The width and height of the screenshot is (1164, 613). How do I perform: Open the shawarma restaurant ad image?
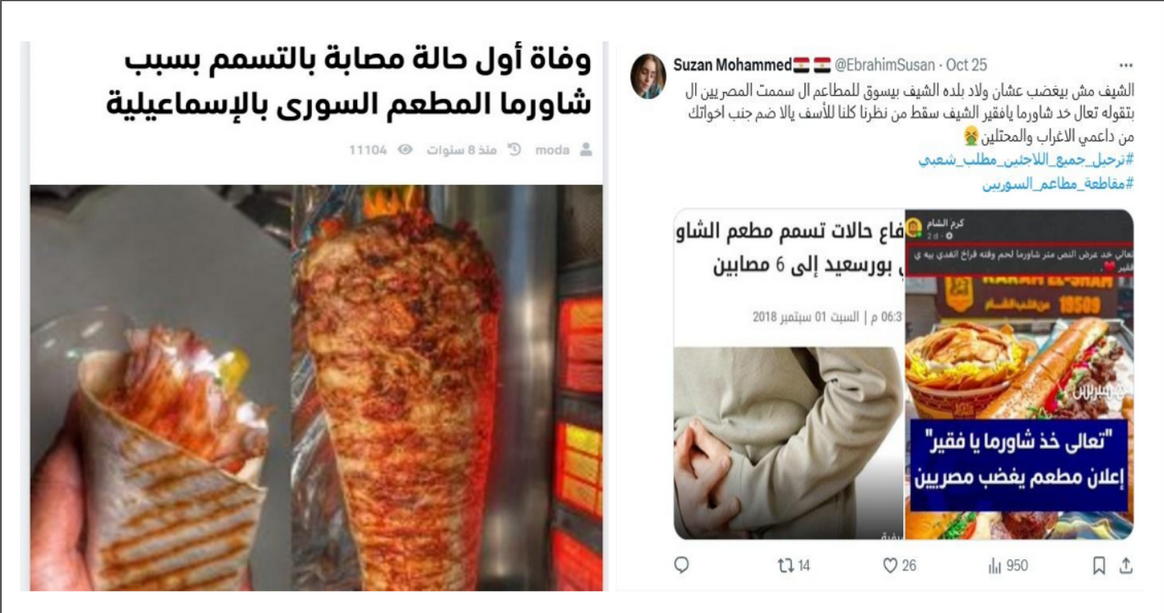[1019, 374]
